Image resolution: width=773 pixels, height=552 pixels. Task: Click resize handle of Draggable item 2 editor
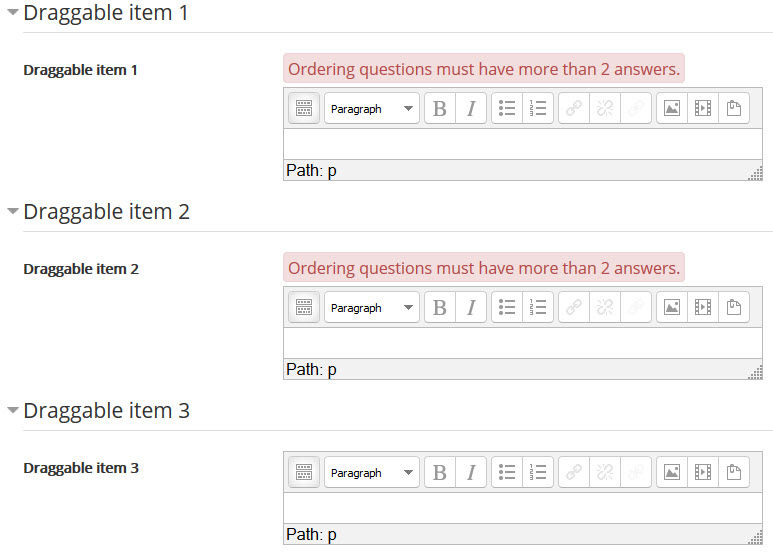[x=755, y=372]
